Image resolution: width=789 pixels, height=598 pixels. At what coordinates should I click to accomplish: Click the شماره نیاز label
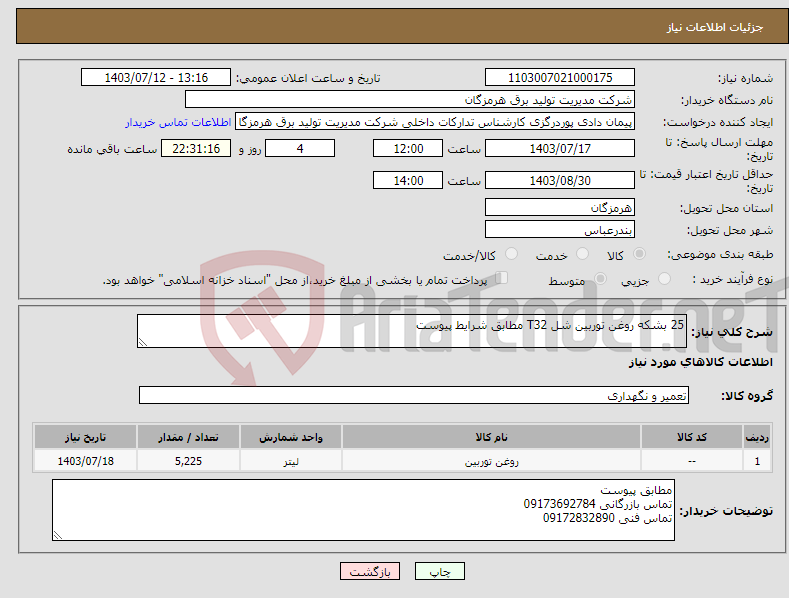click(x=745, y=78)
